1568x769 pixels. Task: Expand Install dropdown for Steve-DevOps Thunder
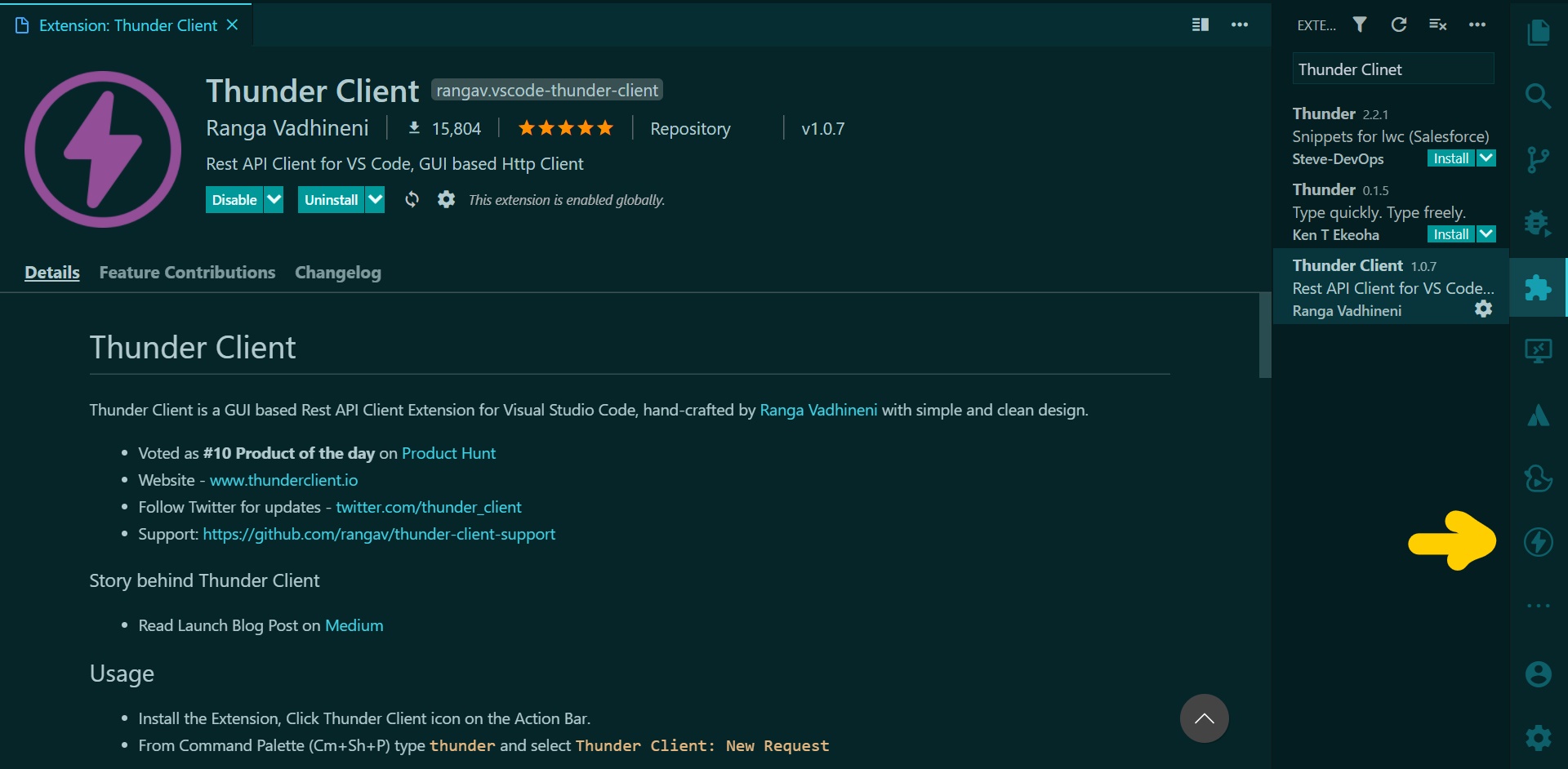tap(1486, 158)
